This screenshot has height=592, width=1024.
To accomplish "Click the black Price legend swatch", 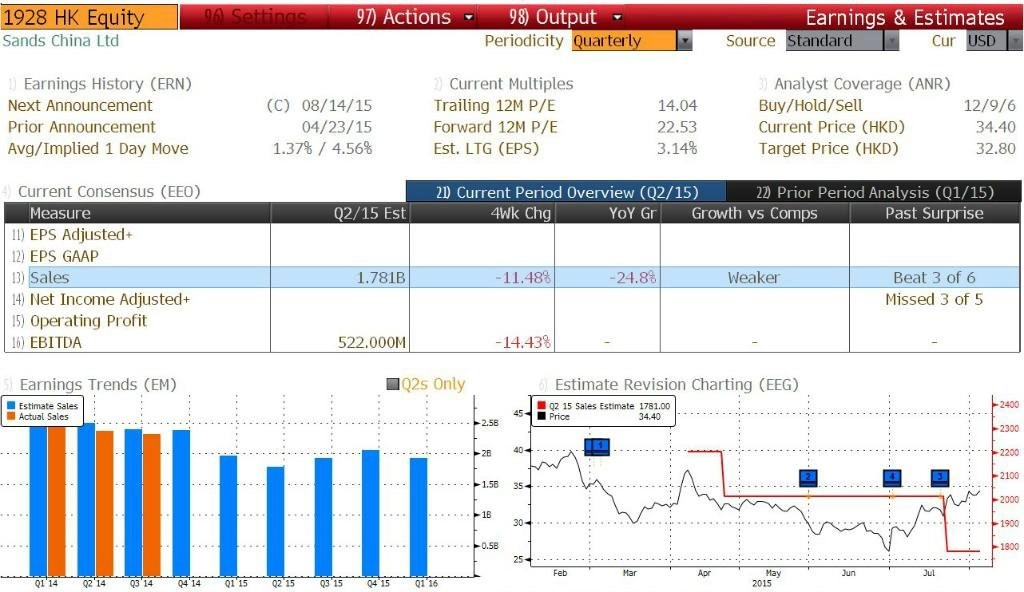I will pos(541,416).
